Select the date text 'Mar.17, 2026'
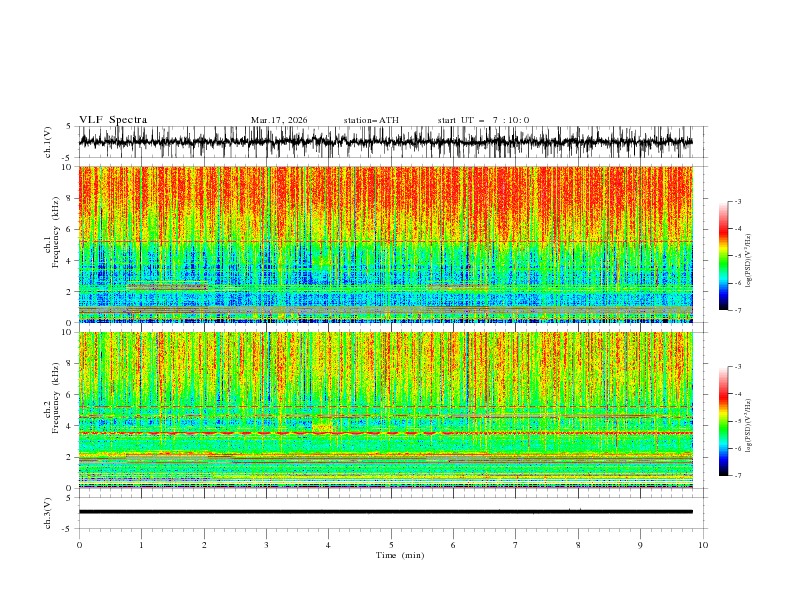 tap(279, 120)
